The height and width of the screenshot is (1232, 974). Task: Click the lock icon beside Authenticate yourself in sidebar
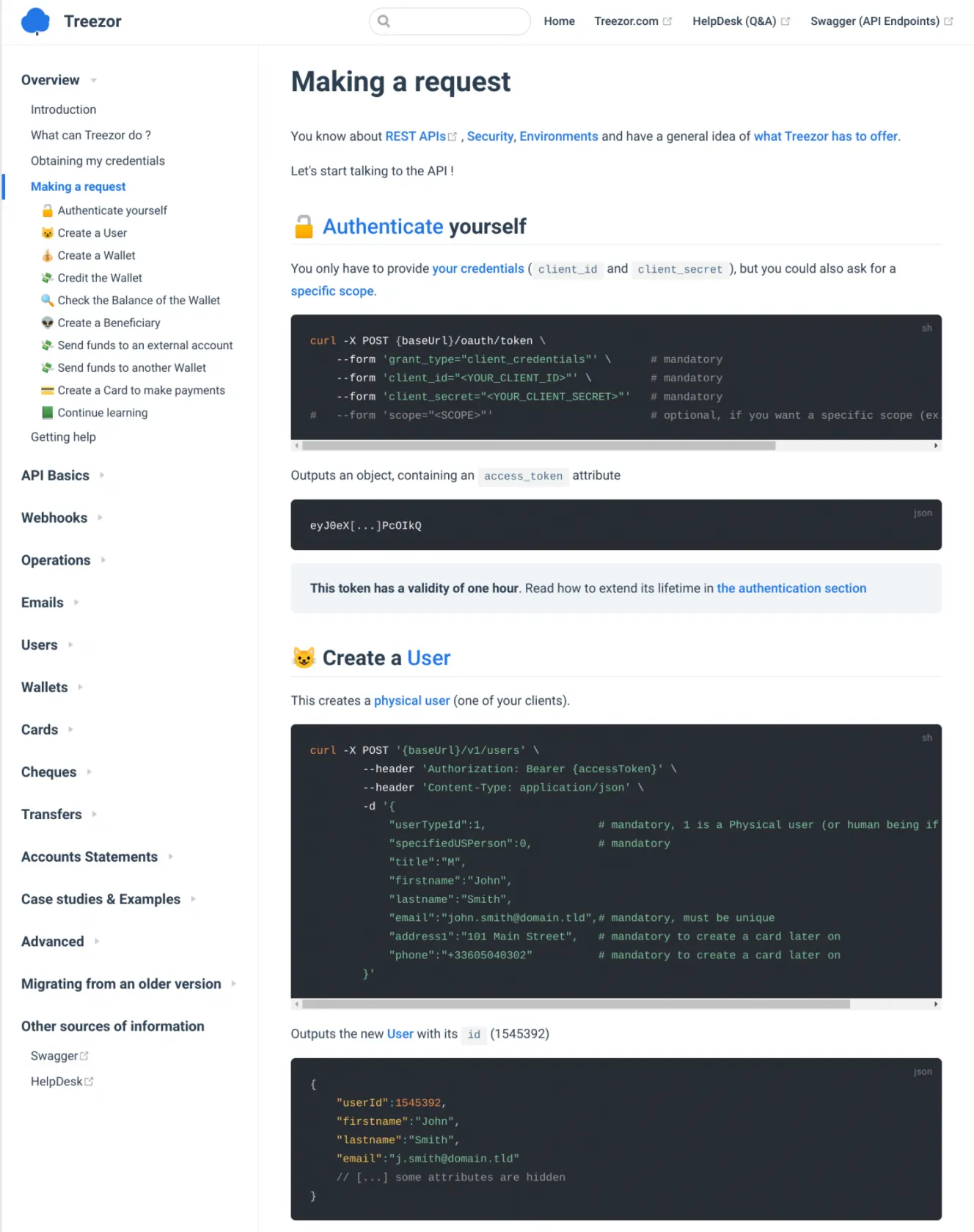tap(48, 211)
